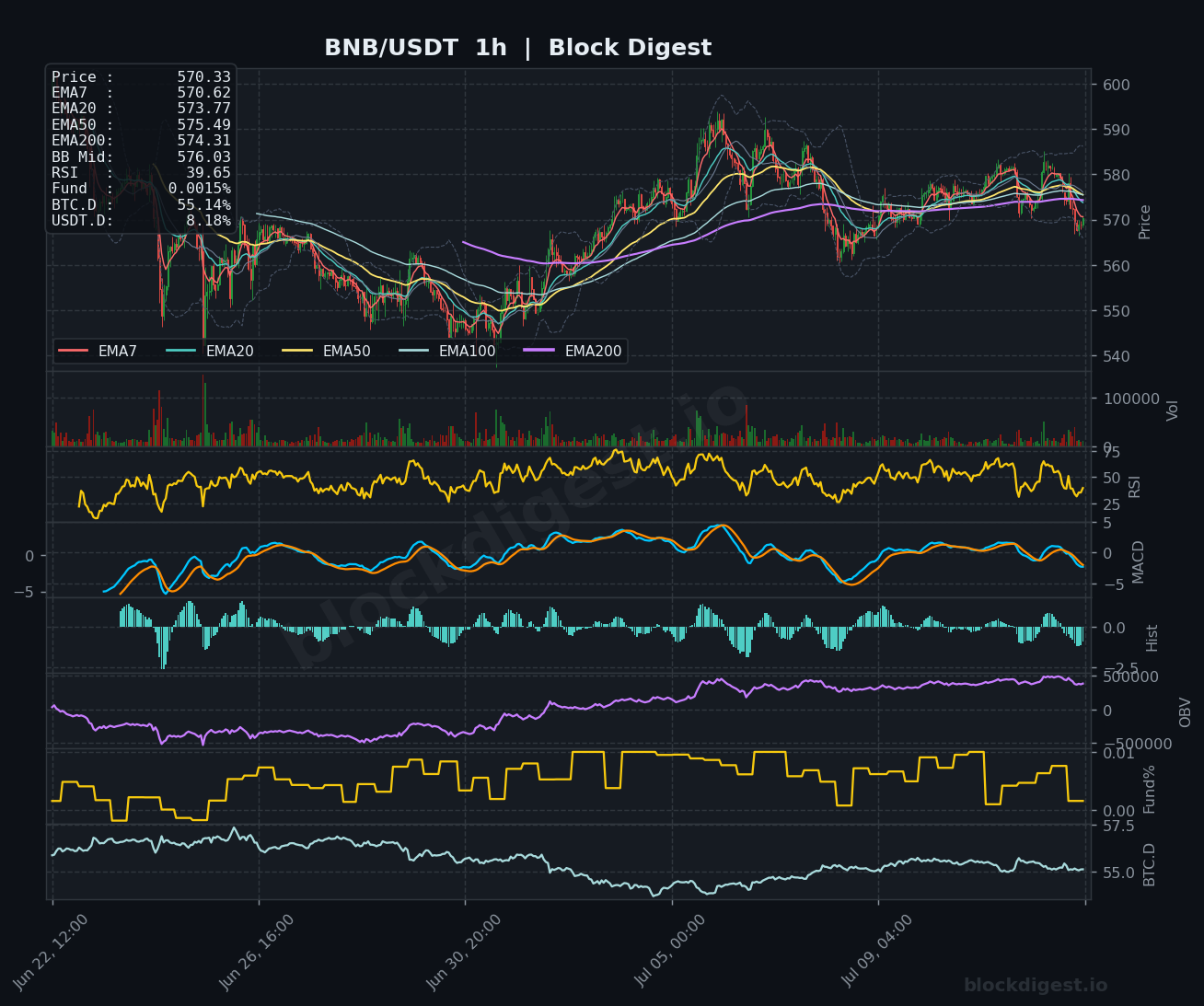This screenshot has height=1006, width=1204.
Task: Click the red EMA7 legend line swatch
Action: click(73, 351)
